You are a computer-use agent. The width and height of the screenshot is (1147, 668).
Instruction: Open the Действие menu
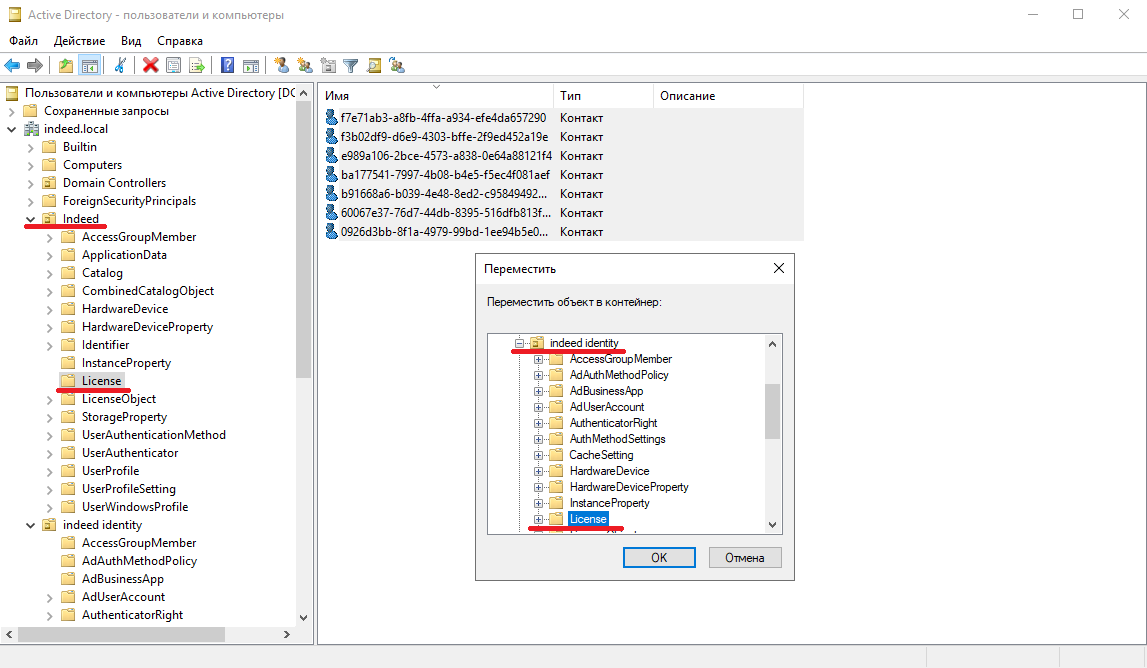point(79,41)
